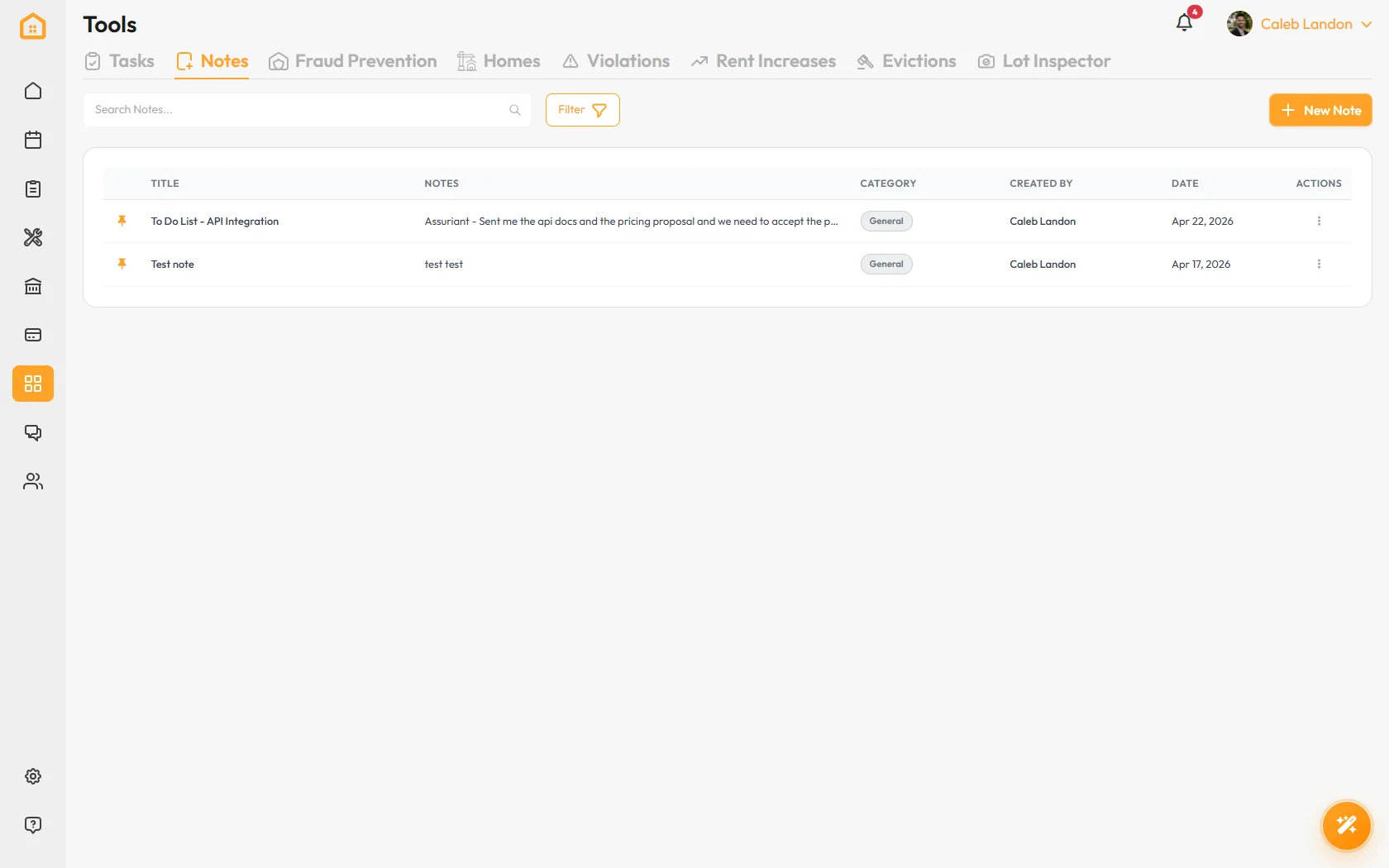Create a New Note
The width and height of the screenshot is (1389, 868).
coord(1320,110)
